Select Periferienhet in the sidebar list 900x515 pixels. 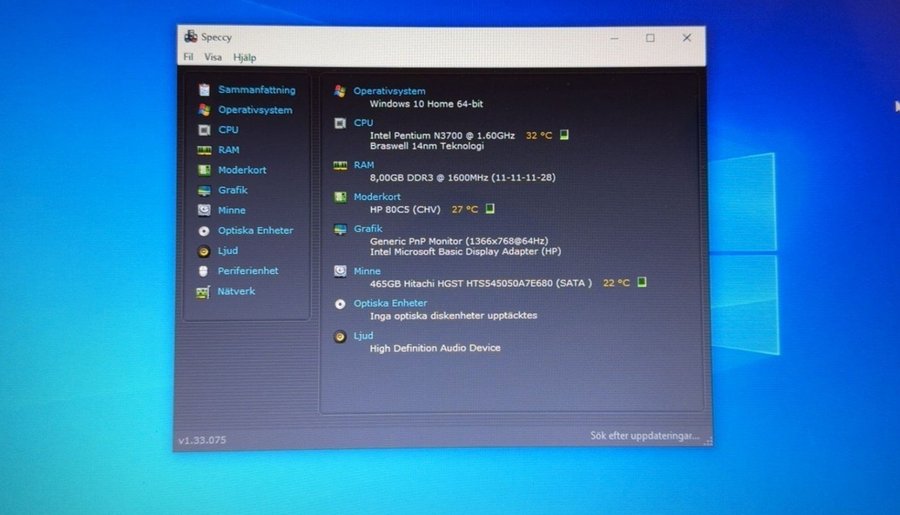tap(248, 271)
